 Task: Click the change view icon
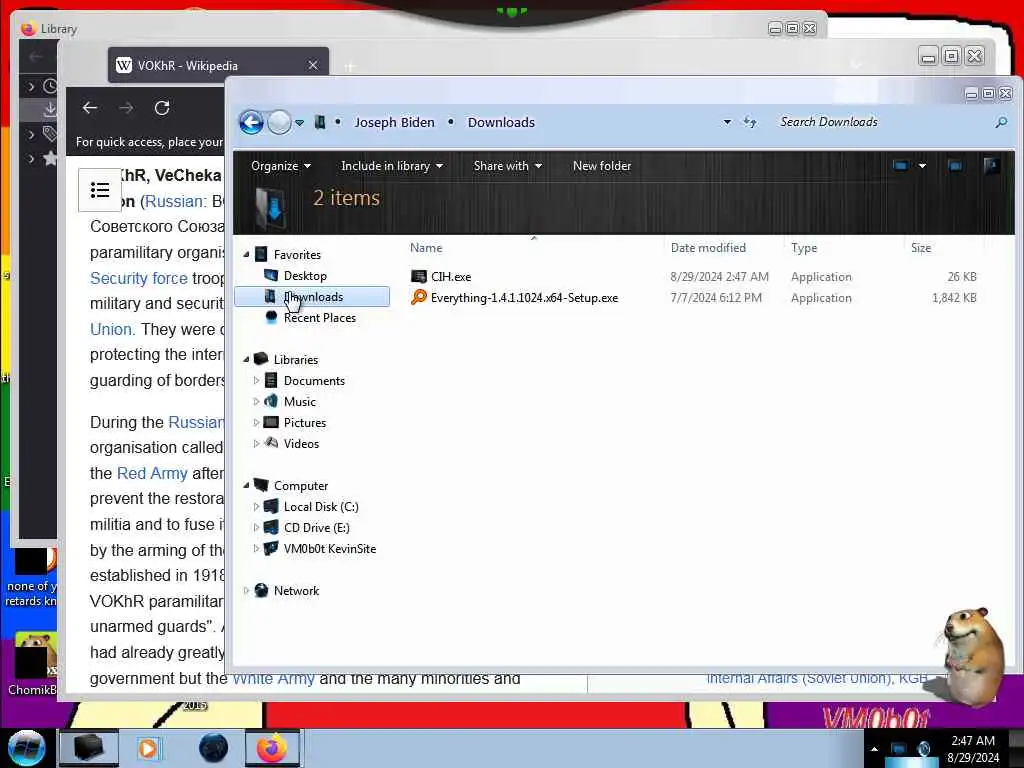(x=901, y=166)
